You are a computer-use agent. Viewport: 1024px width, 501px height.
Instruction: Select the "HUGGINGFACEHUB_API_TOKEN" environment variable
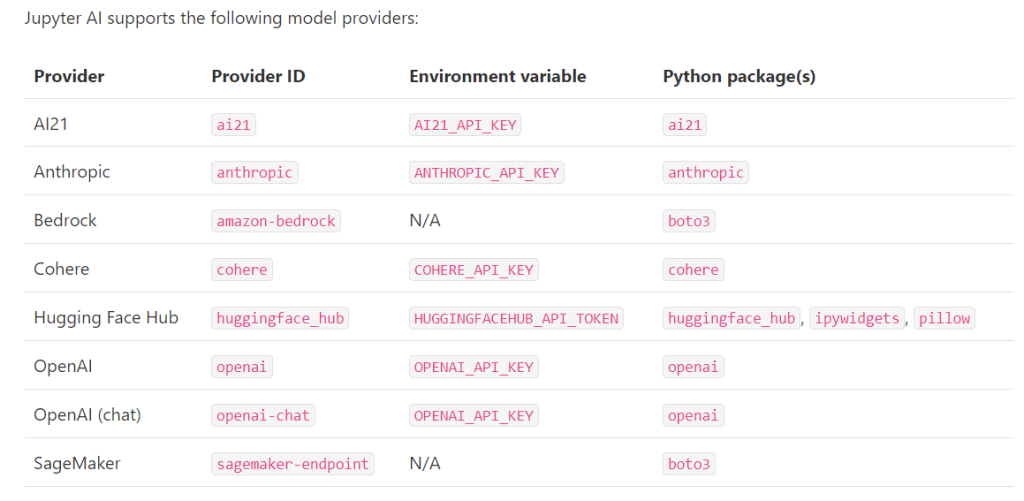click(x=516, y=319)
